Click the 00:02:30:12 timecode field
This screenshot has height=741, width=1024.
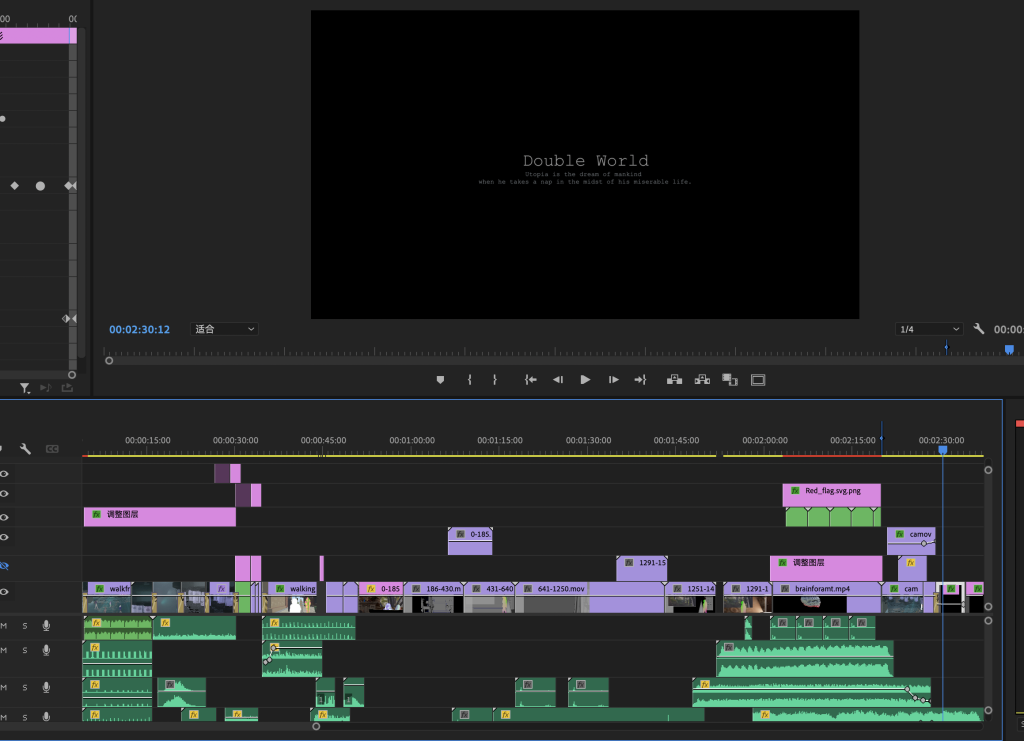(139, 329)
